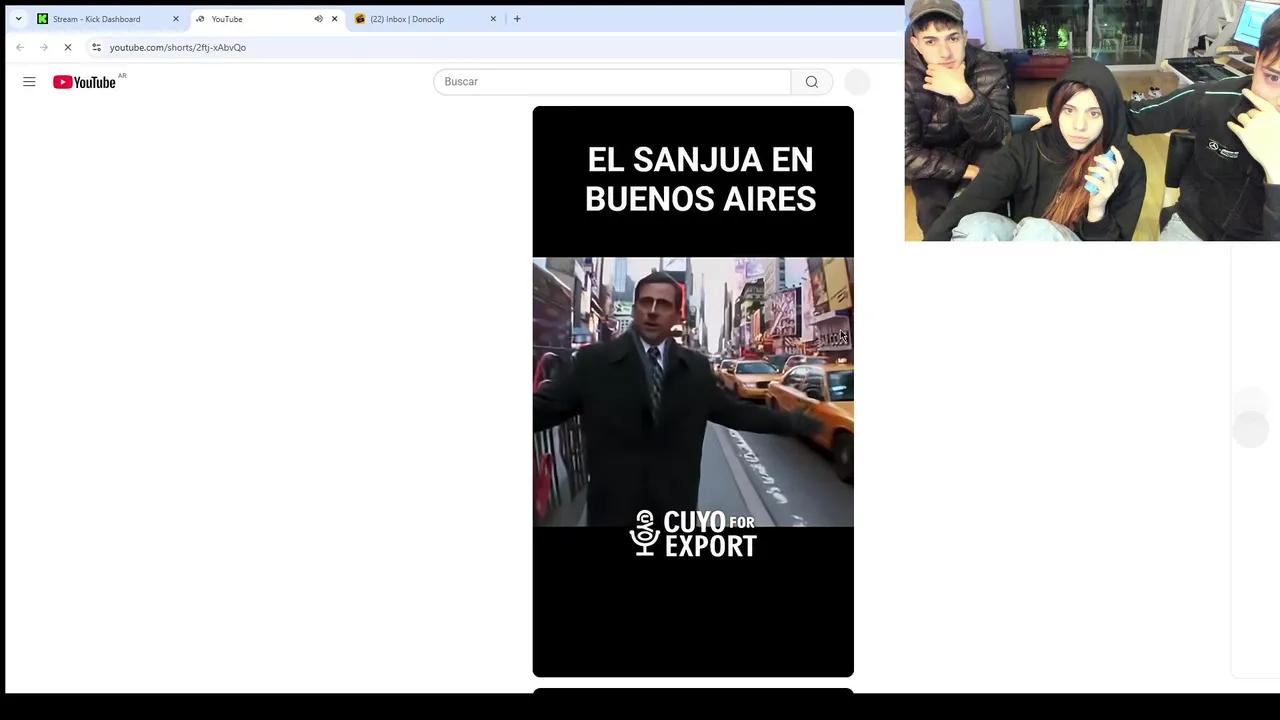
Task: Close the Donoclip Inbox tab
Action: tap(493, 19)
